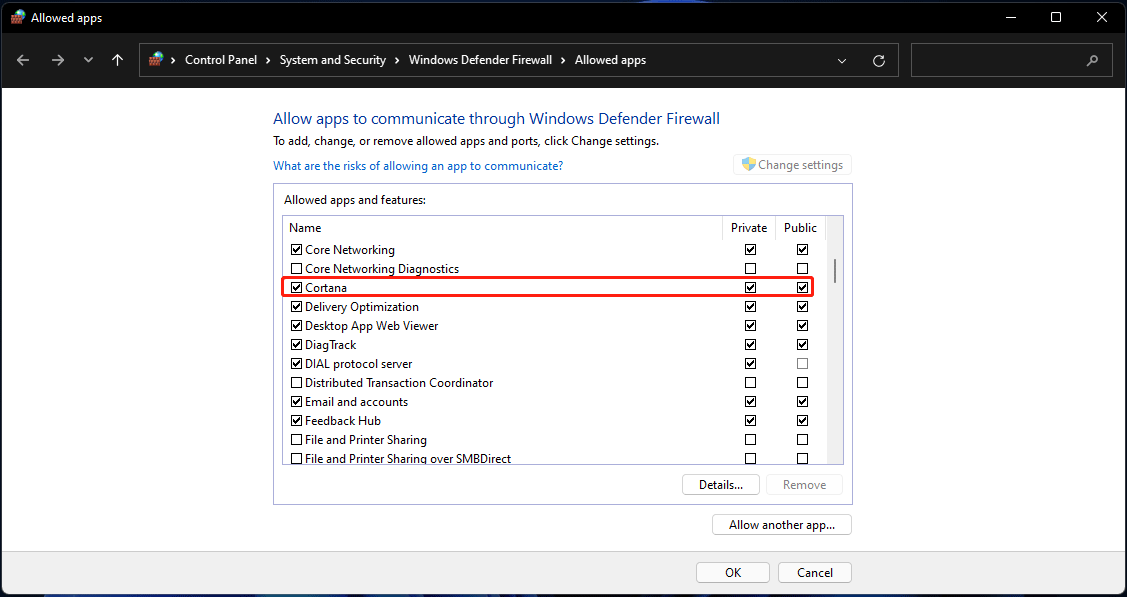Cancel the Allowed apps changes
The width and height of the screenshot is (1127, 597).
coord(815,573)
